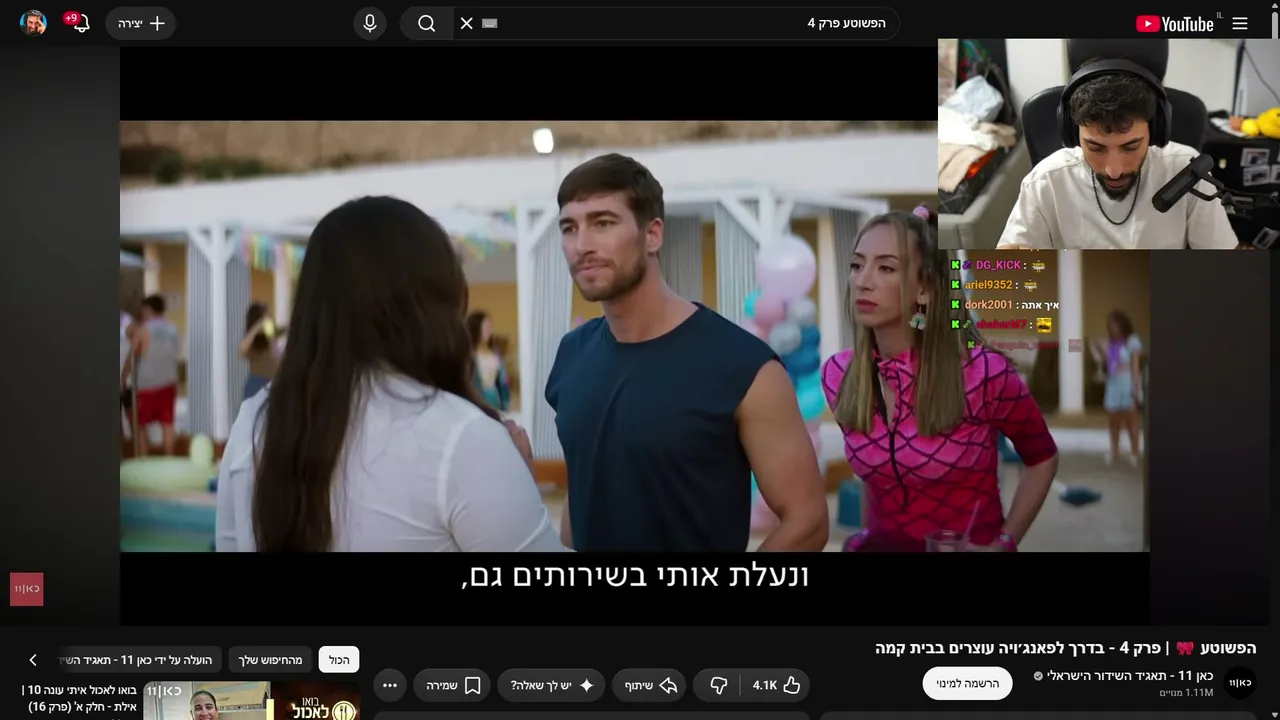Ask a question with יש לך שאלה?
This screenshot has width=1280, height=720.
pyautogui.click(x=552, y=685)
